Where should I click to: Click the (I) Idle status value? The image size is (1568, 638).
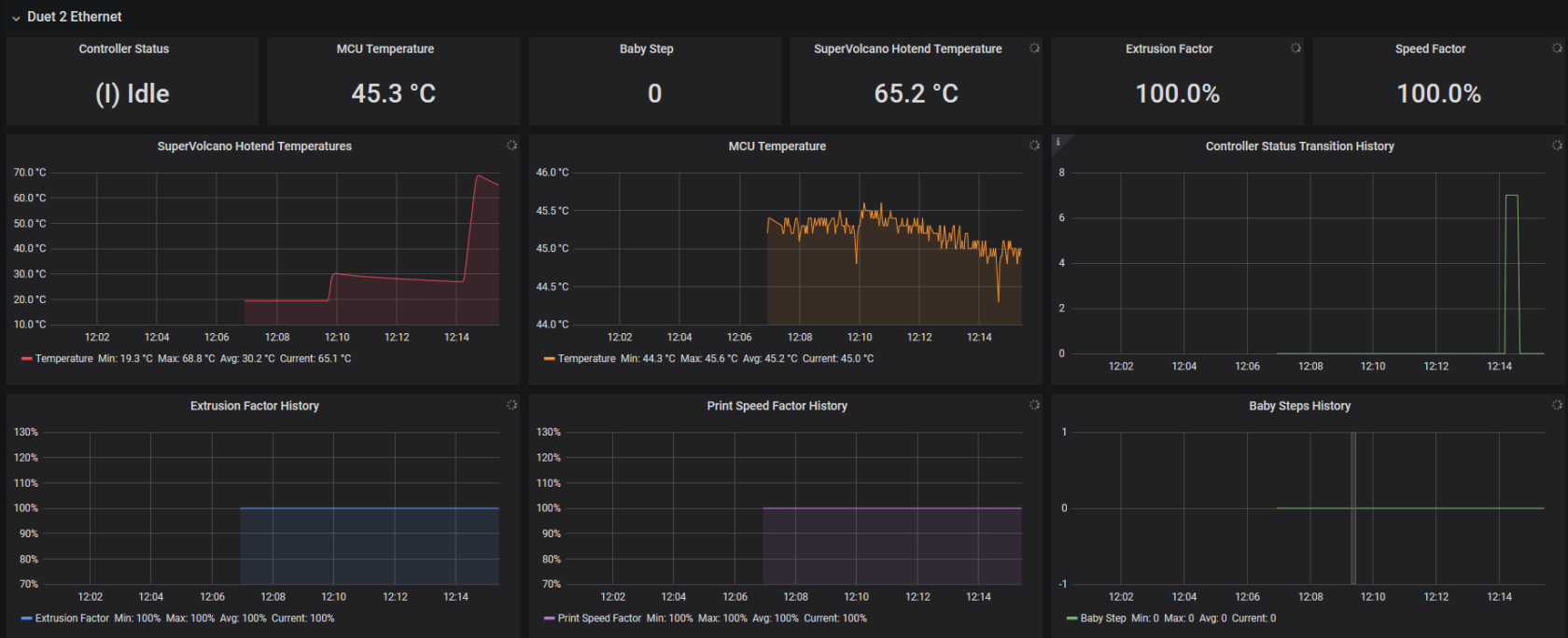[133, 93]
